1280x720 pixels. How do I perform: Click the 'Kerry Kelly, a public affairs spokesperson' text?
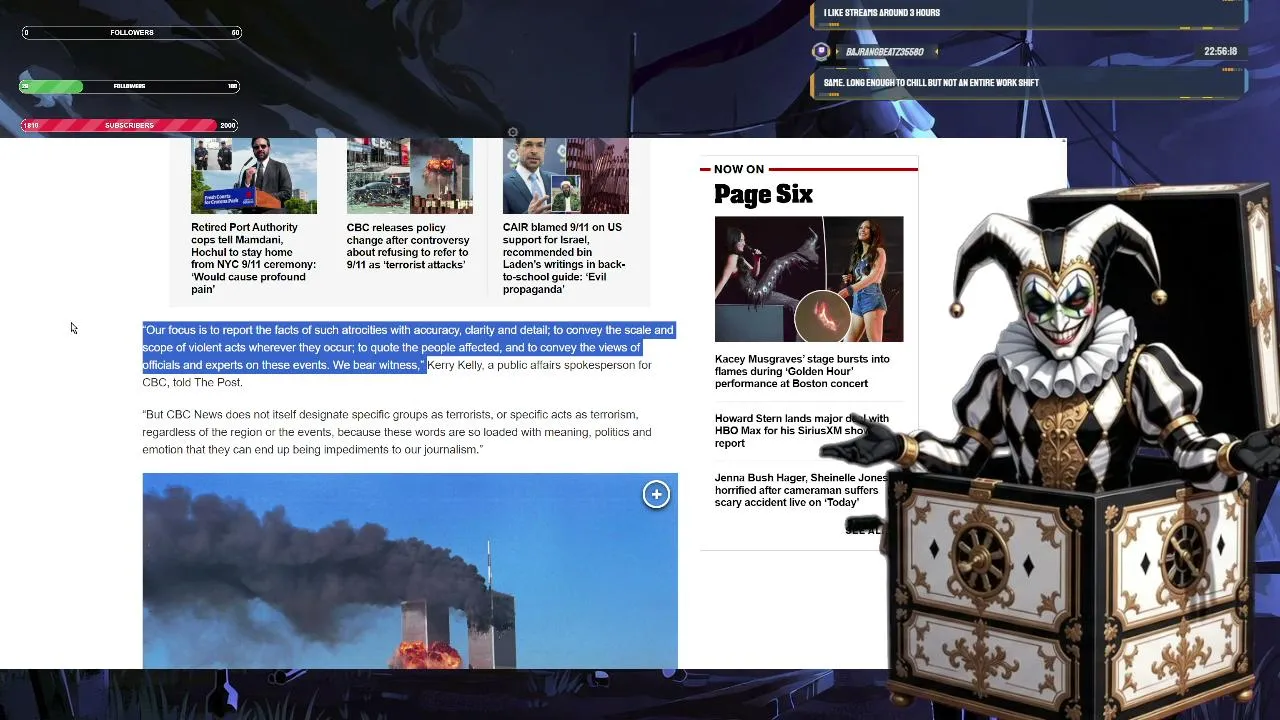[539, 365]
